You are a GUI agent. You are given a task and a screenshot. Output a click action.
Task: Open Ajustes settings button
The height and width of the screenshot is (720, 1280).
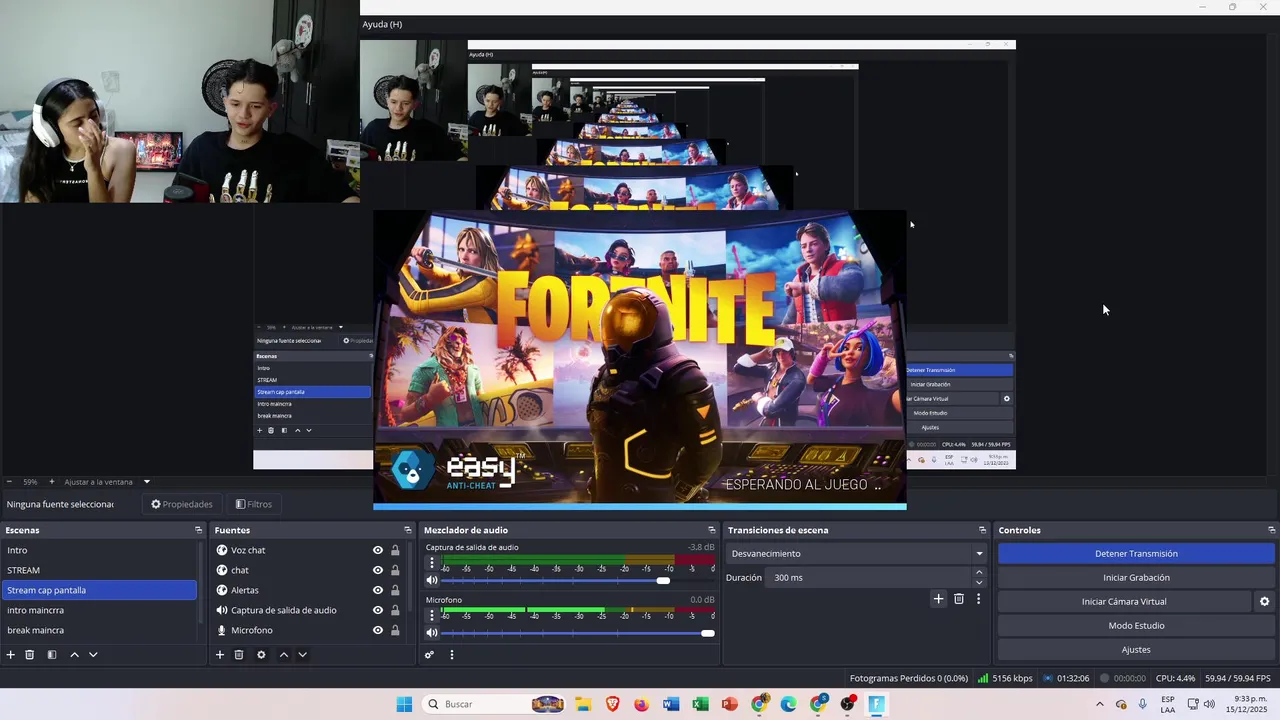pyautogui.click(x=1136, y=650)
